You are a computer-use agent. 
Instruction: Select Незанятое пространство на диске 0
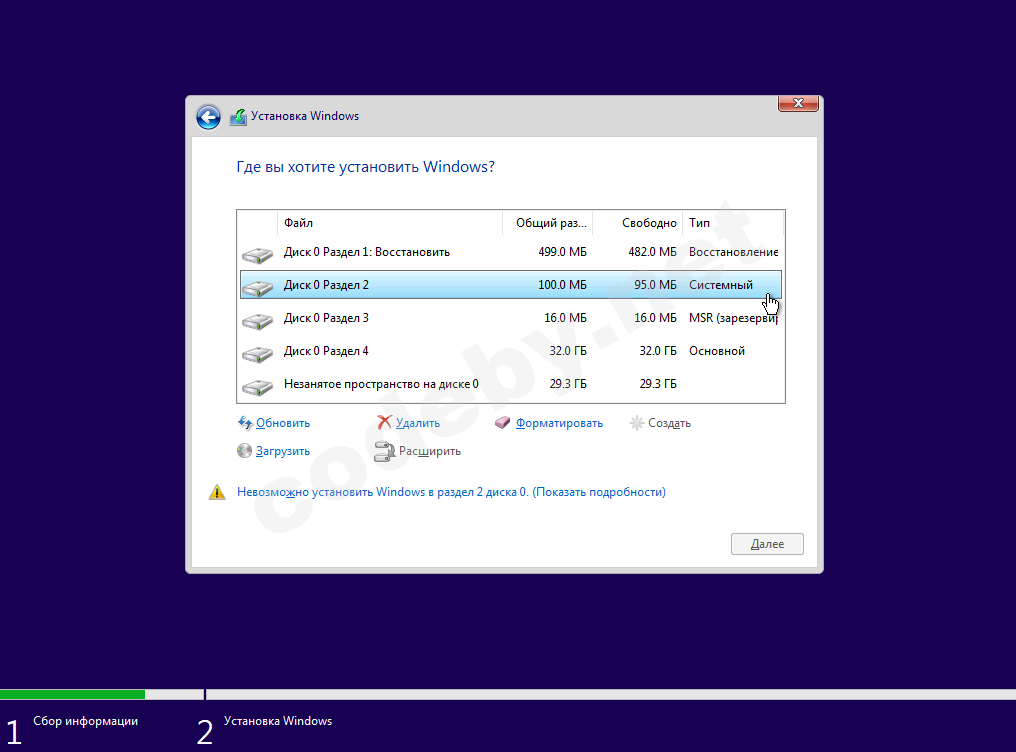(x=511, y=384)
